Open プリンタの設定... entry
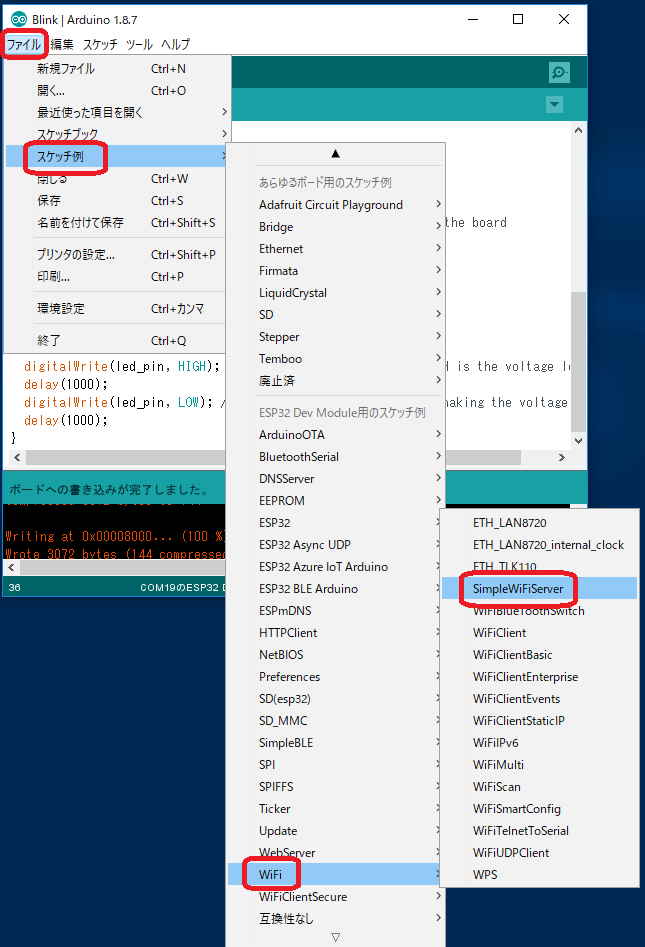Viewport: 645px width, 947px height. pos(115,255)
